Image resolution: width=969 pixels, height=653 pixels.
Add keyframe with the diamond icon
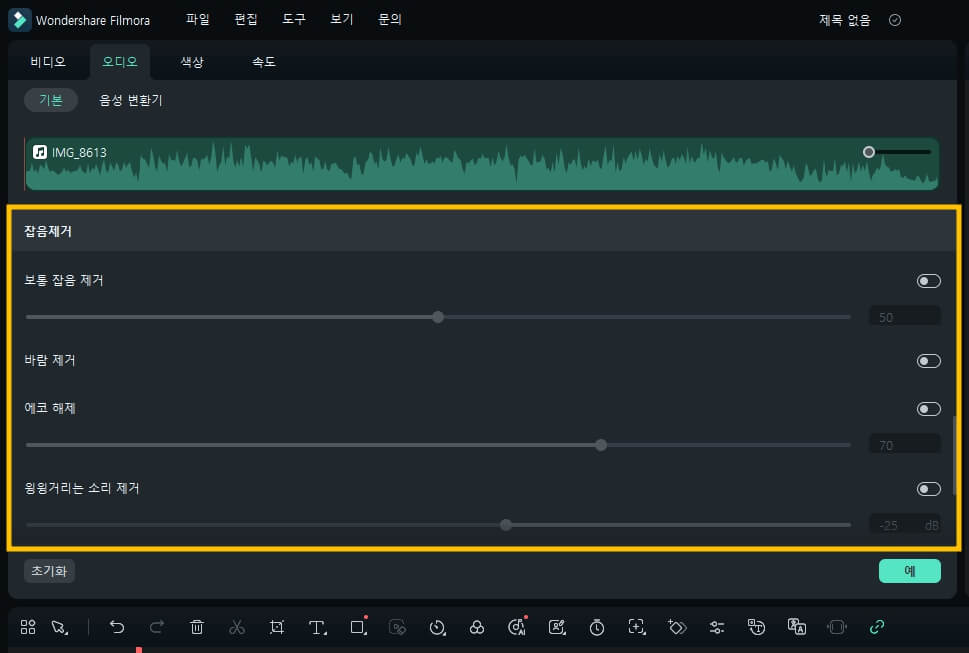[677, 628]
